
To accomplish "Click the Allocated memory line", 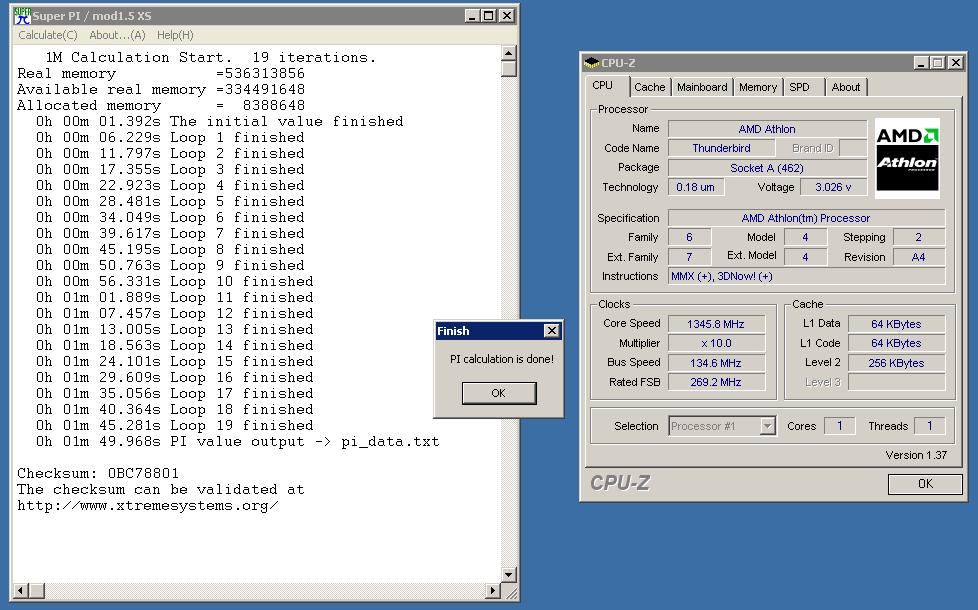I will point(161,105).
